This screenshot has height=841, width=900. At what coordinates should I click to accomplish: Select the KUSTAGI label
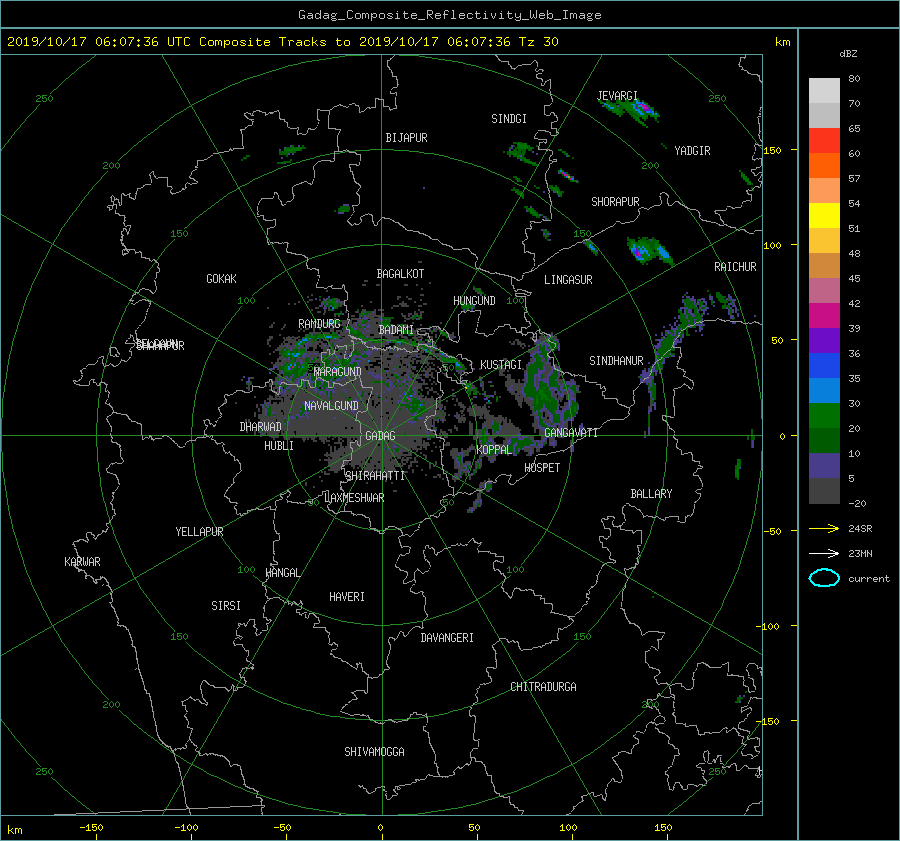(501, 365)
